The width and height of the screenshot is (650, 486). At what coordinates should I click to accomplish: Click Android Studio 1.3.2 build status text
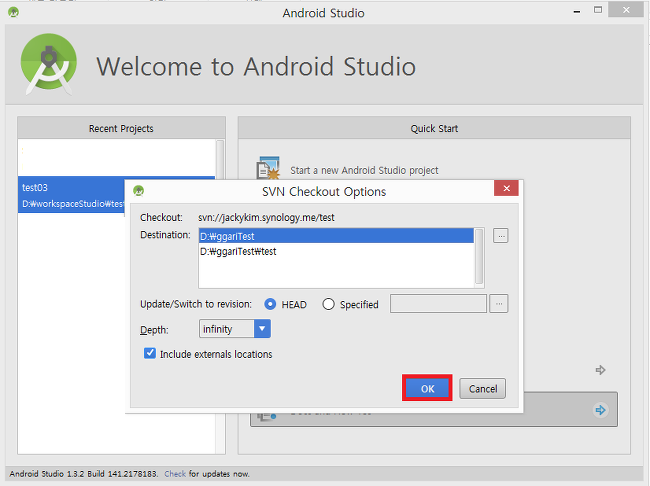coord(84,474)
